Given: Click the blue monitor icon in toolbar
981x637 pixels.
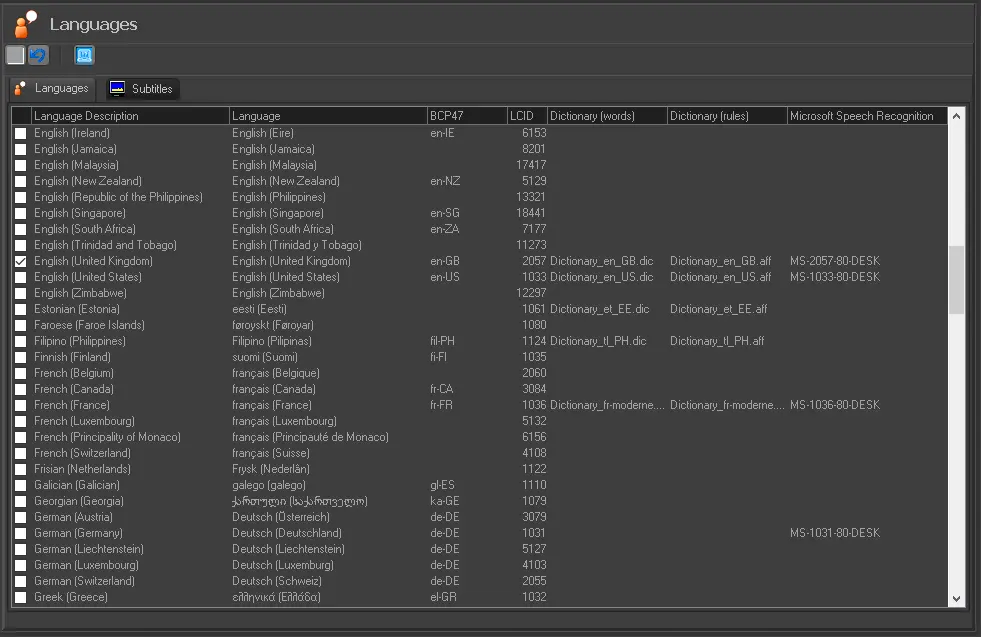Looking at the screenshot, I should pos(84,55).
